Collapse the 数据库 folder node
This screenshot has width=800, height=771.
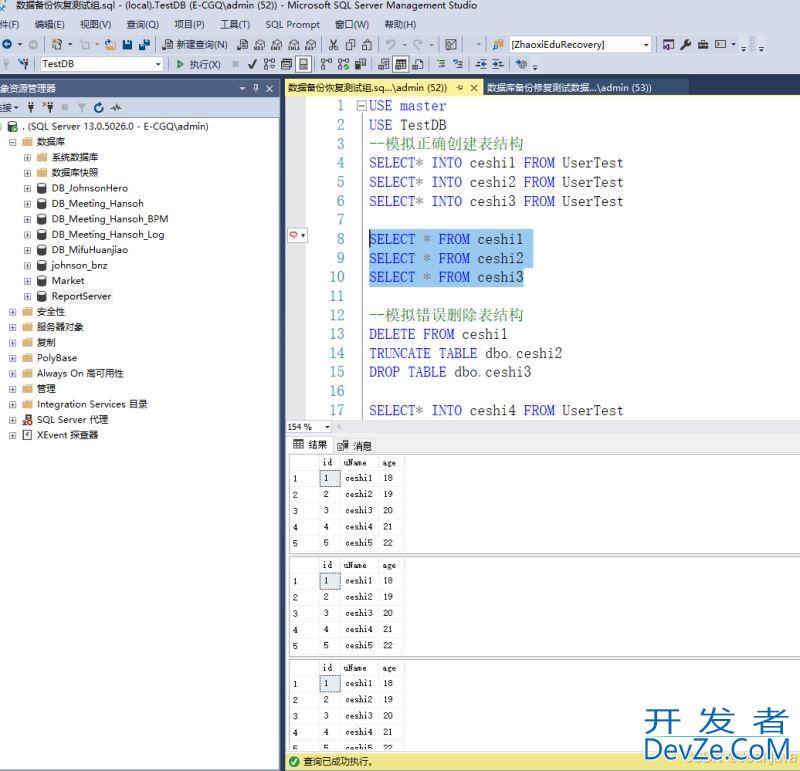click(x=13, y=142)
